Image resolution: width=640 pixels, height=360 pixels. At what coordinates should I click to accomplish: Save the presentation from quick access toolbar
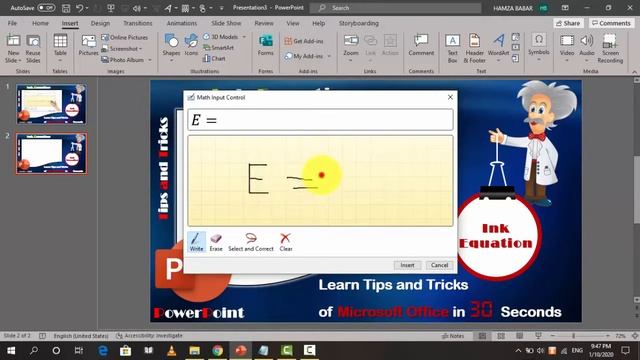click(66, 8)
